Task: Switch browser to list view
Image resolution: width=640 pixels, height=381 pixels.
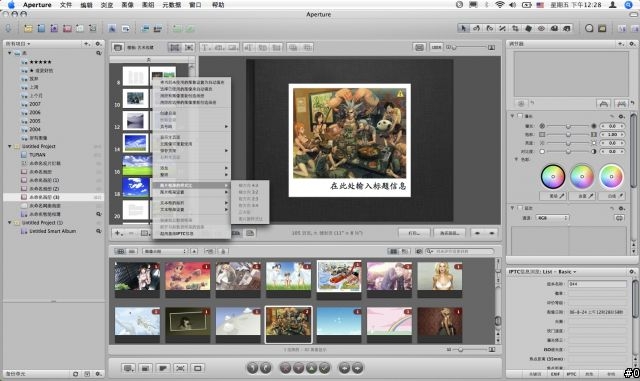Action: pos(132,251)
